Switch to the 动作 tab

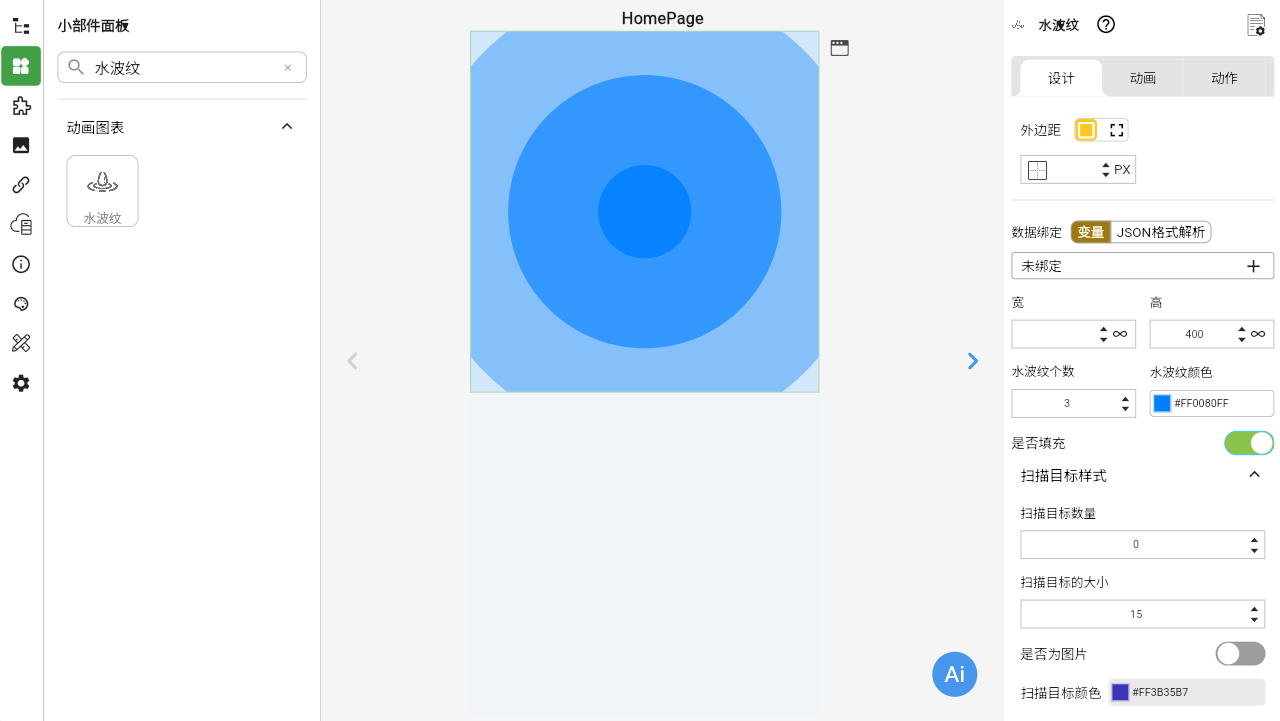point(1224,78)
